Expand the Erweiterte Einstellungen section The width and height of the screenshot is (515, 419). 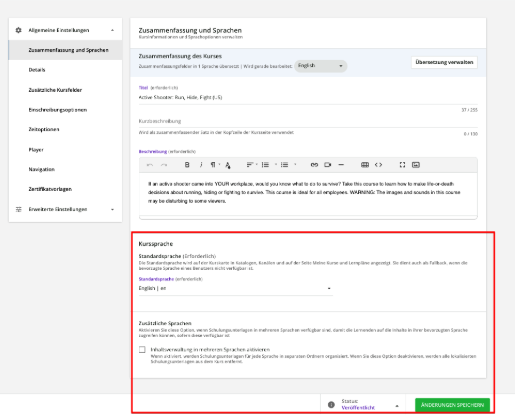tap(112, 210)
